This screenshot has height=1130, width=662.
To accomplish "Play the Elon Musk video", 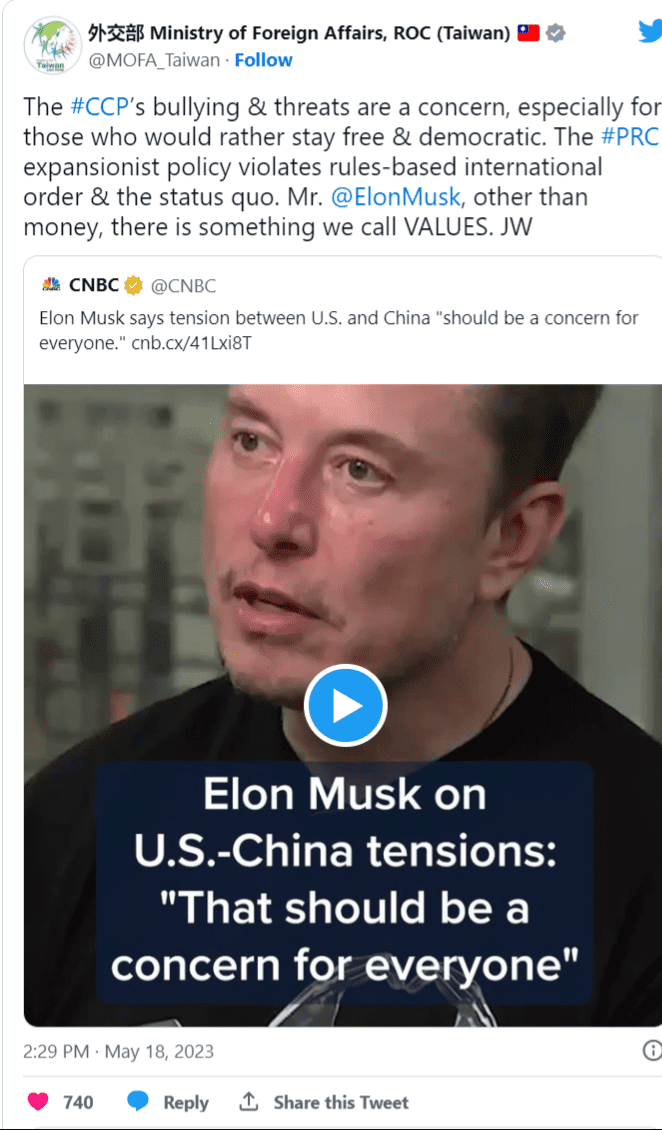I will (346, 706).
